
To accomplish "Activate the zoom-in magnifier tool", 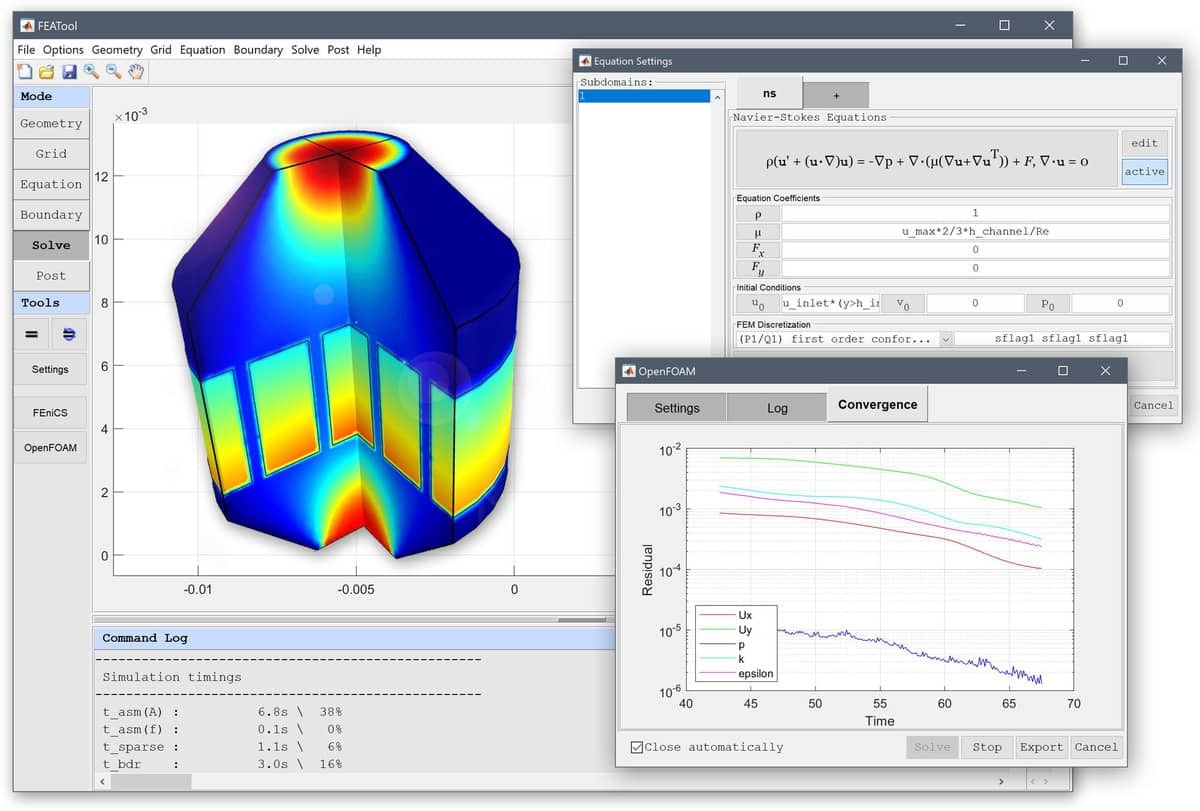I will point(88,72).
